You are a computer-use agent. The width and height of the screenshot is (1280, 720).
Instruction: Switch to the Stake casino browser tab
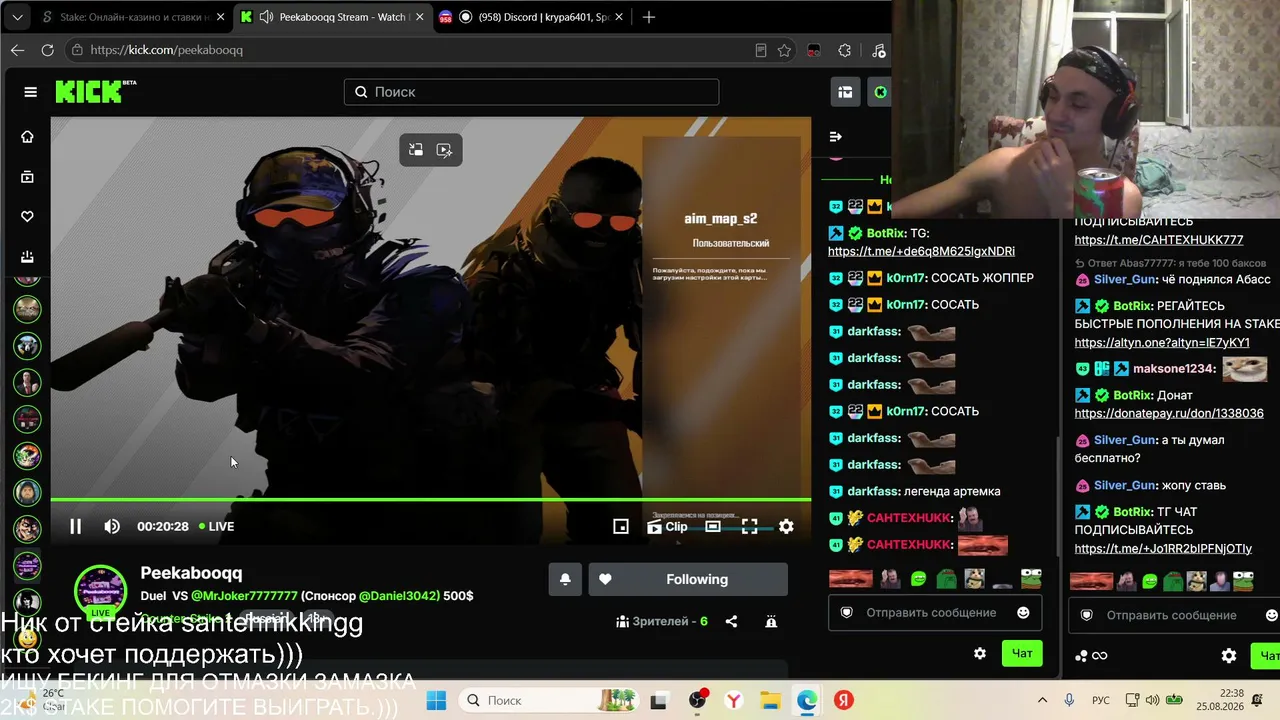click(x=131, y=17)
